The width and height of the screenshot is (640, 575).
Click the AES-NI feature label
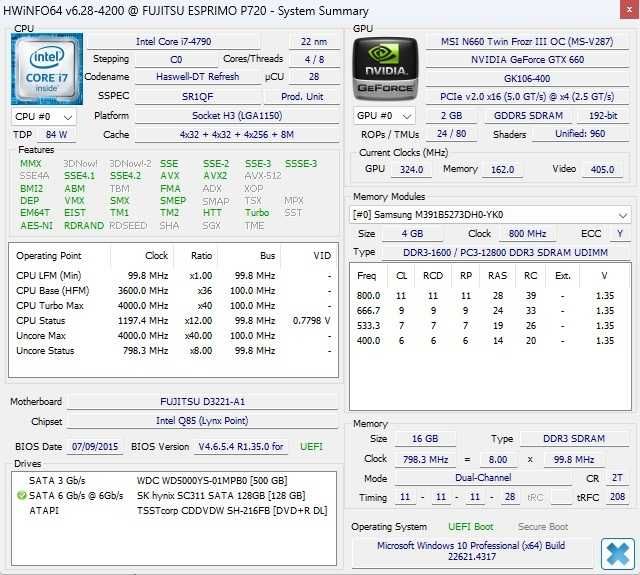(x=36, y=226)
